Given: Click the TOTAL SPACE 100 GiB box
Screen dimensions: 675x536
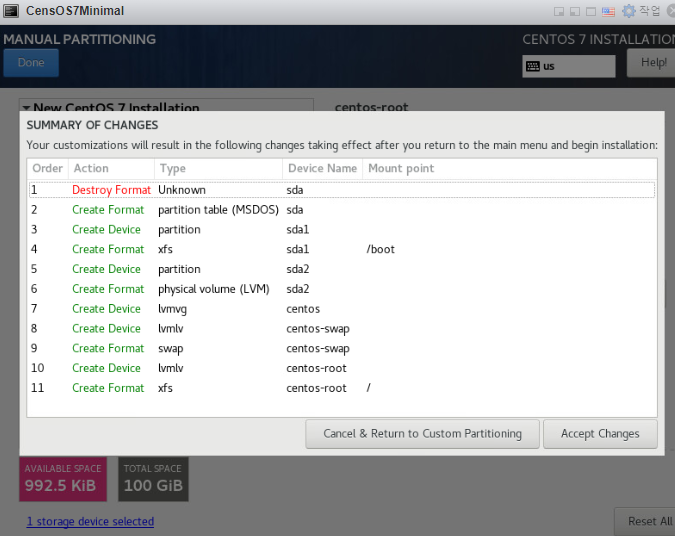Looking at the screenshot, I should (x=153, y=479).
